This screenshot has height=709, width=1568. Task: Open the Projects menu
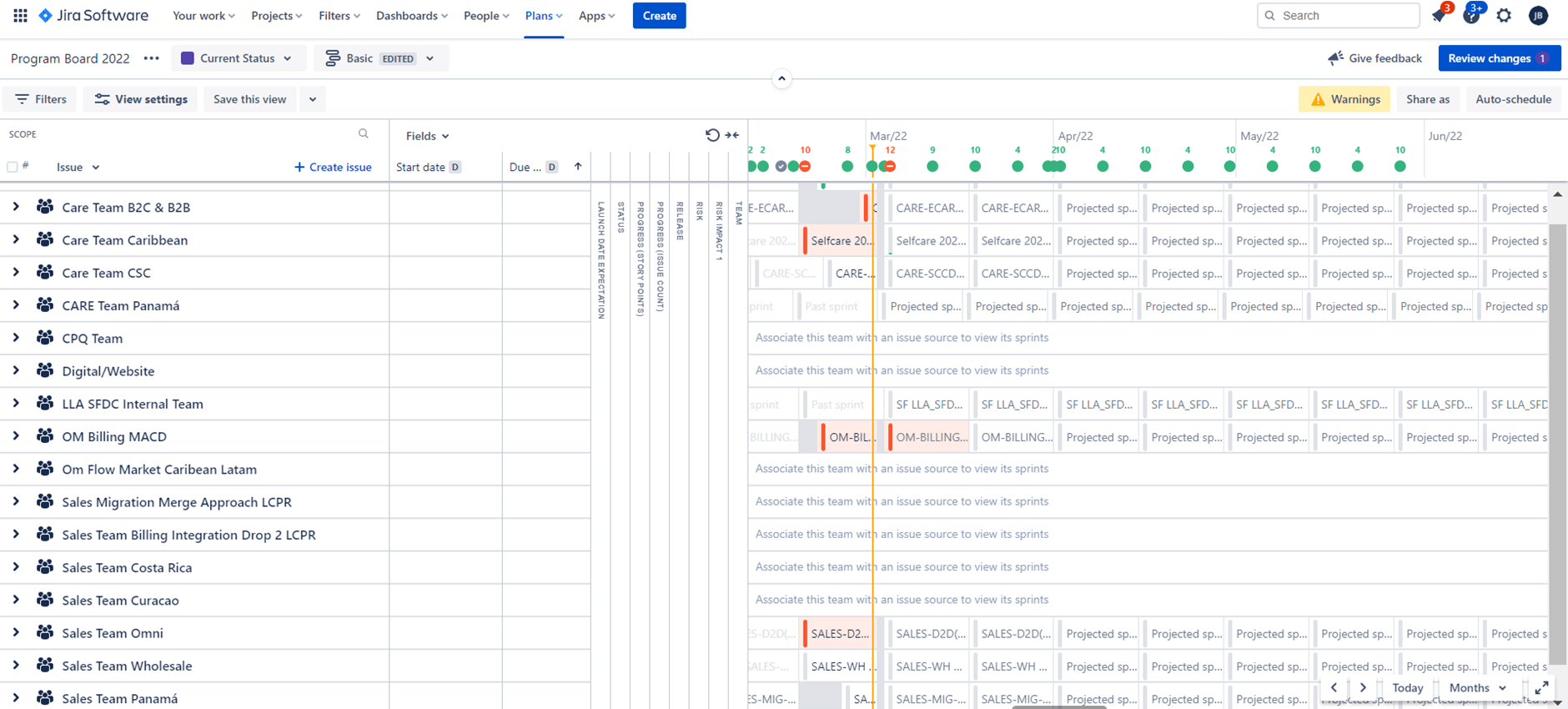276,16
